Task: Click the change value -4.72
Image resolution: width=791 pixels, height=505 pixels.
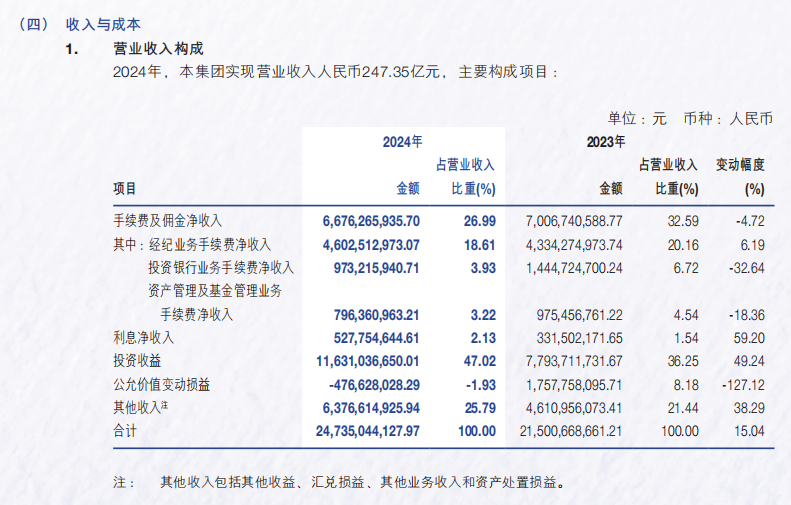Action: [750, 221]
